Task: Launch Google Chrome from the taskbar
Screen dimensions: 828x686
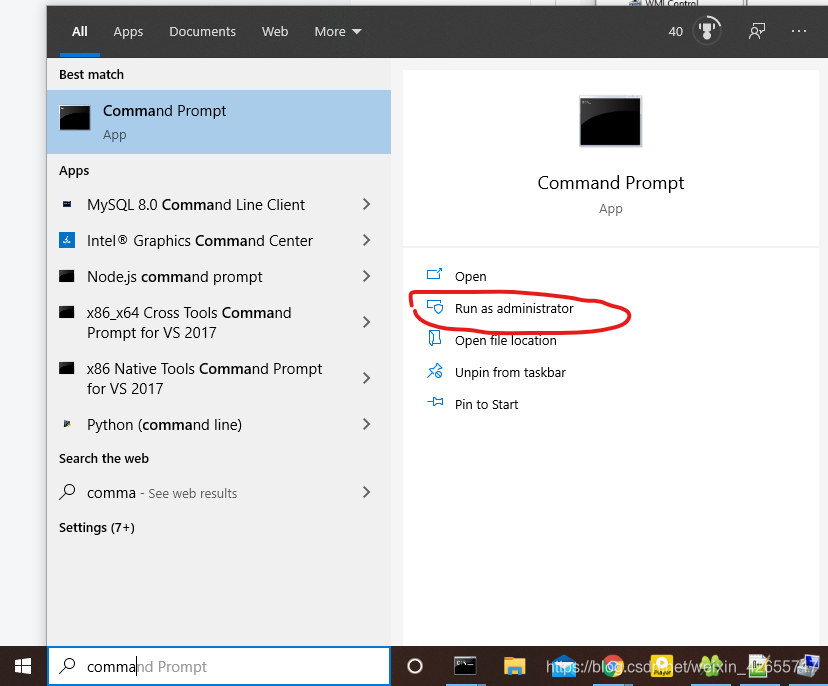Action: [613, 666]
